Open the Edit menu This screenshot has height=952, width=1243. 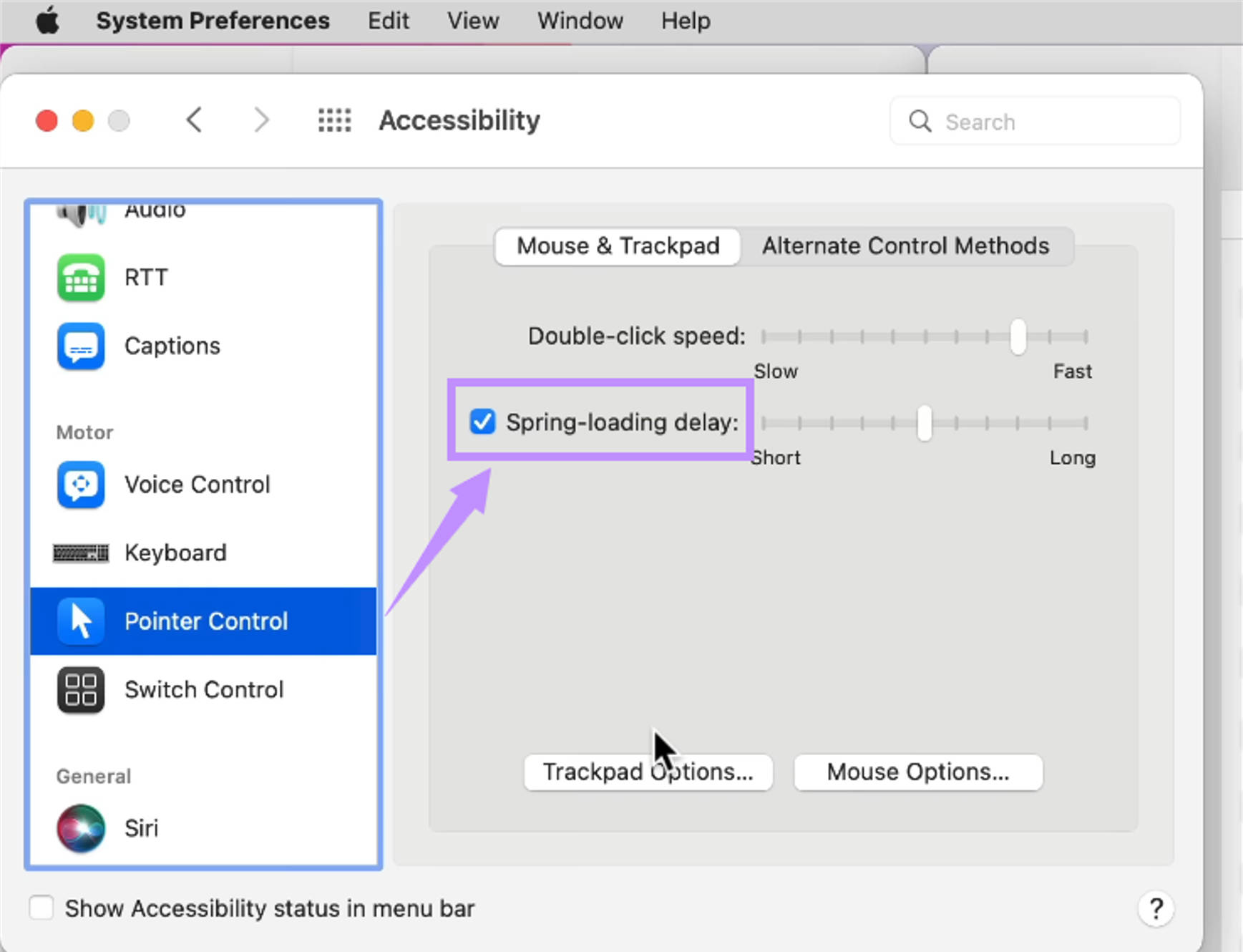pos(388,21)
